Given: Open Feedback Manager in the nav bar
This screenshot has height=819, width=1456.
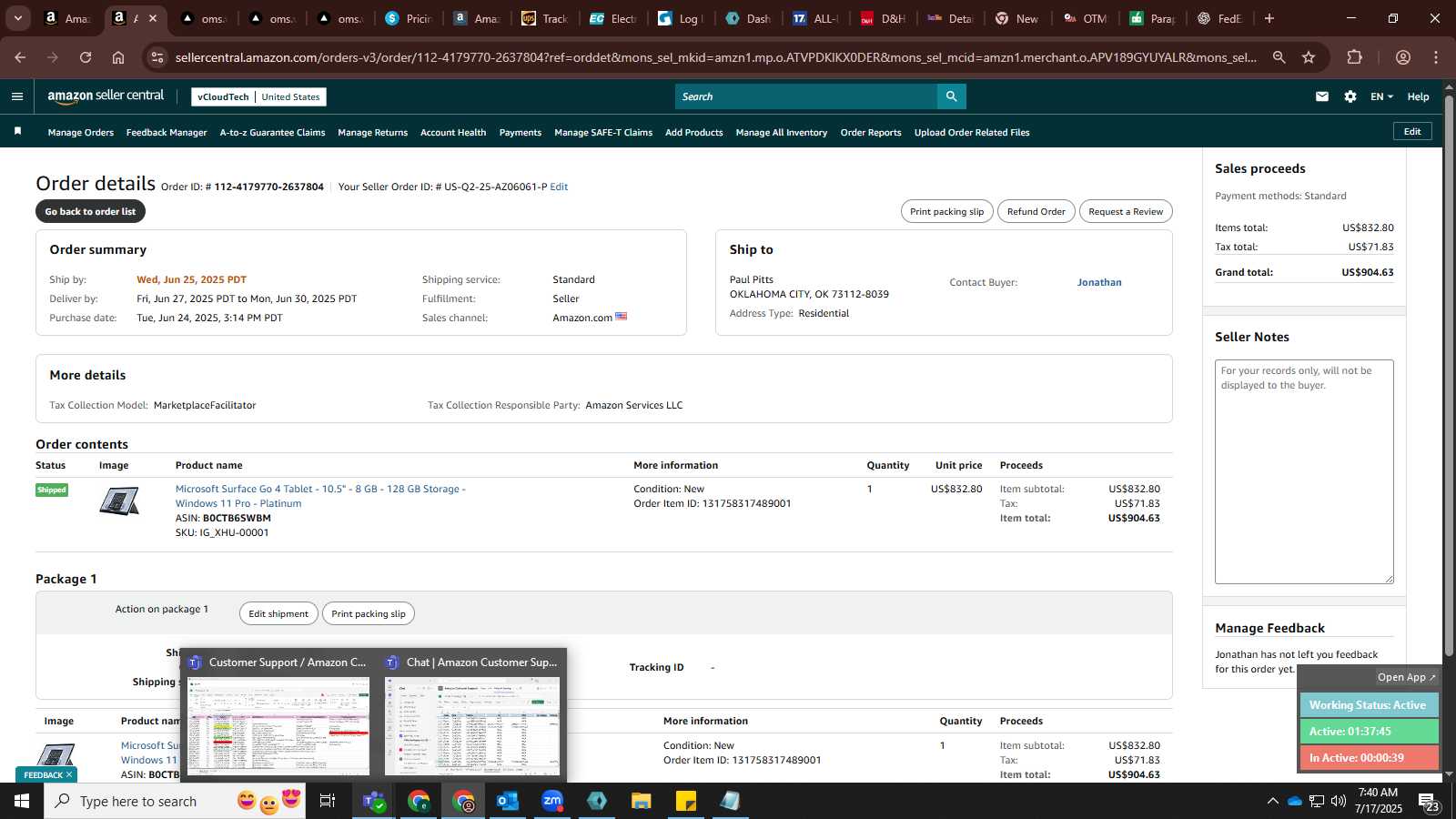Looking at the screenshot, I should [x=167, y=132].
